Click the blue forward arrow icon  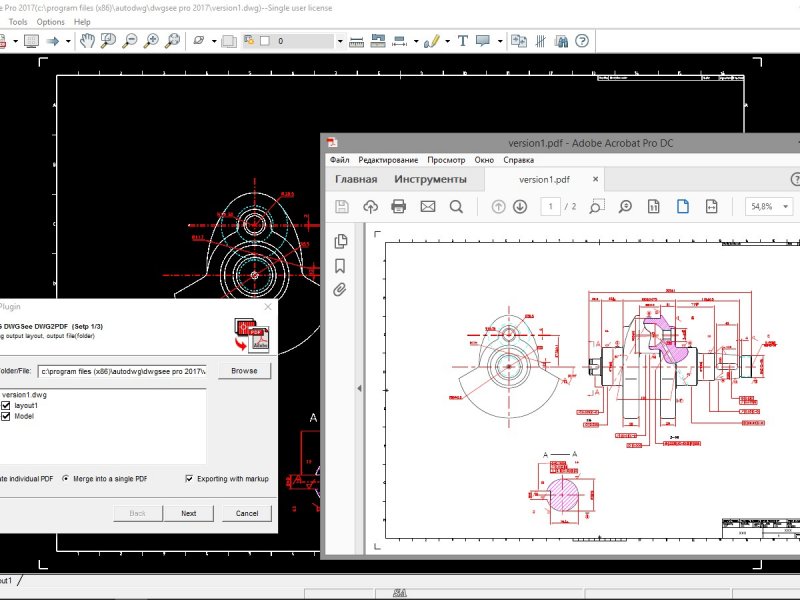pyautogui.click(x=53, y=41)
